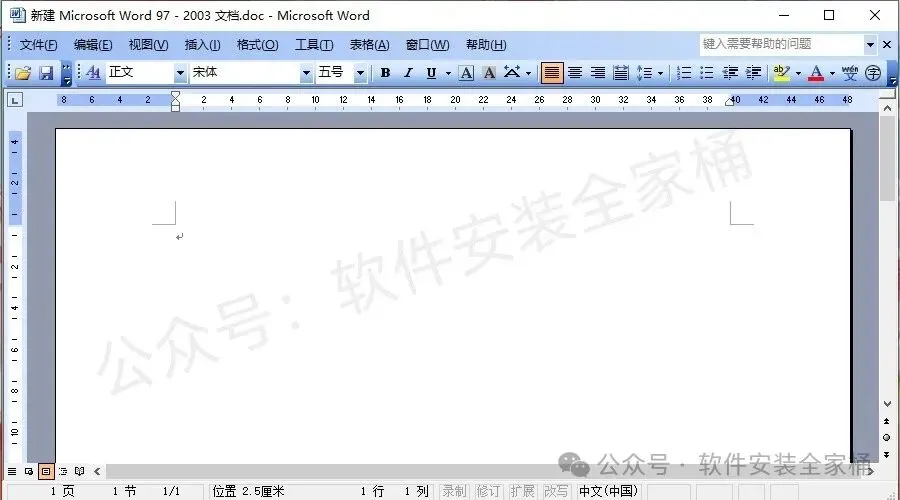Open the font size dropdown showing 五号

coord(360,73)
